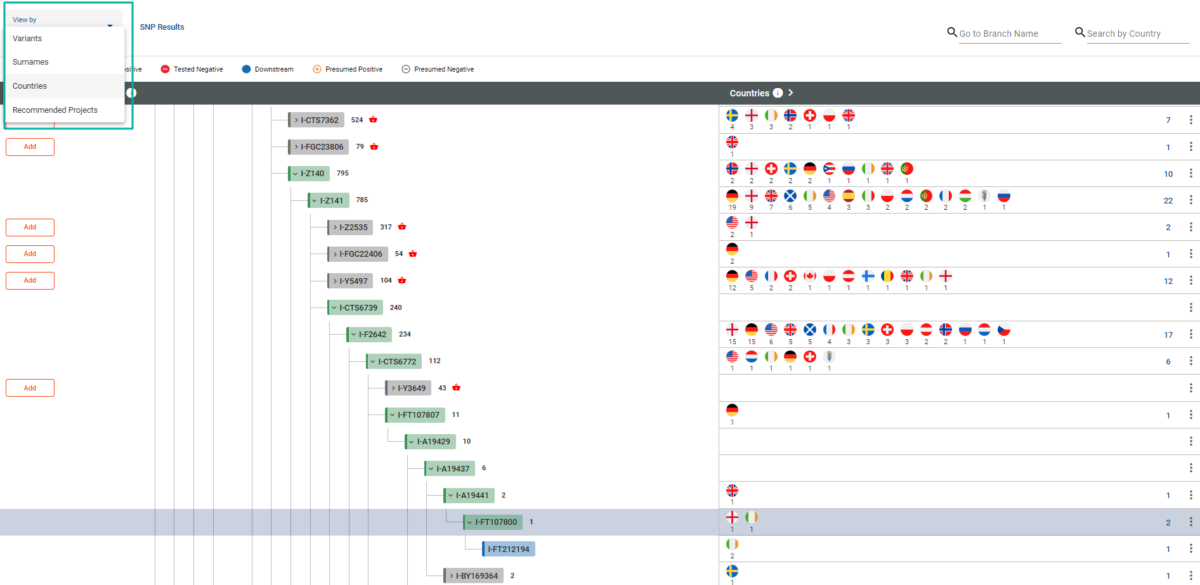
Task: Collapse the I-Z140 branch
Action: coord(295,173)
